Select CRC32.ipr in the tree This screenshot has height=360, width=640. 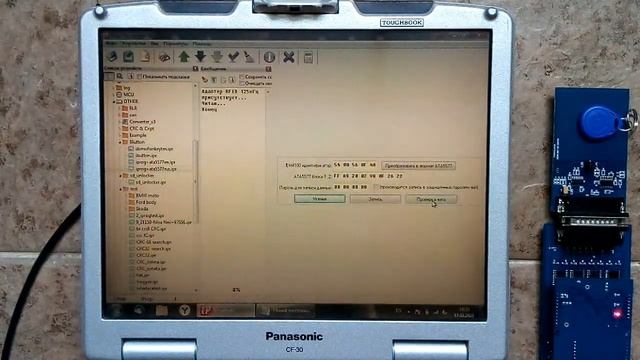(x=147, y=255)
